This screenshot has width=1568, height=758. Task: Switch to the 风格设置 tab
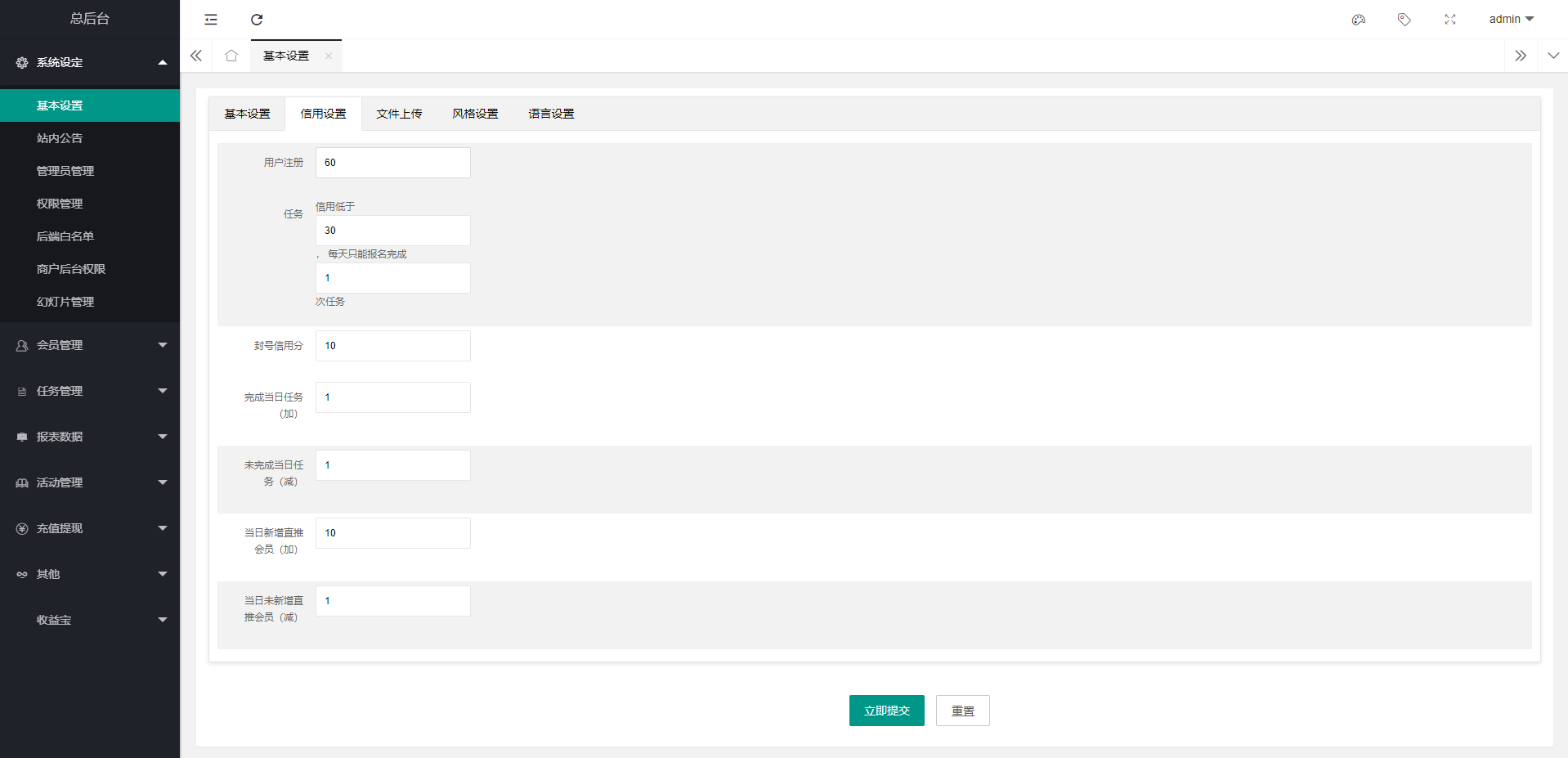(x=475, y=114)
